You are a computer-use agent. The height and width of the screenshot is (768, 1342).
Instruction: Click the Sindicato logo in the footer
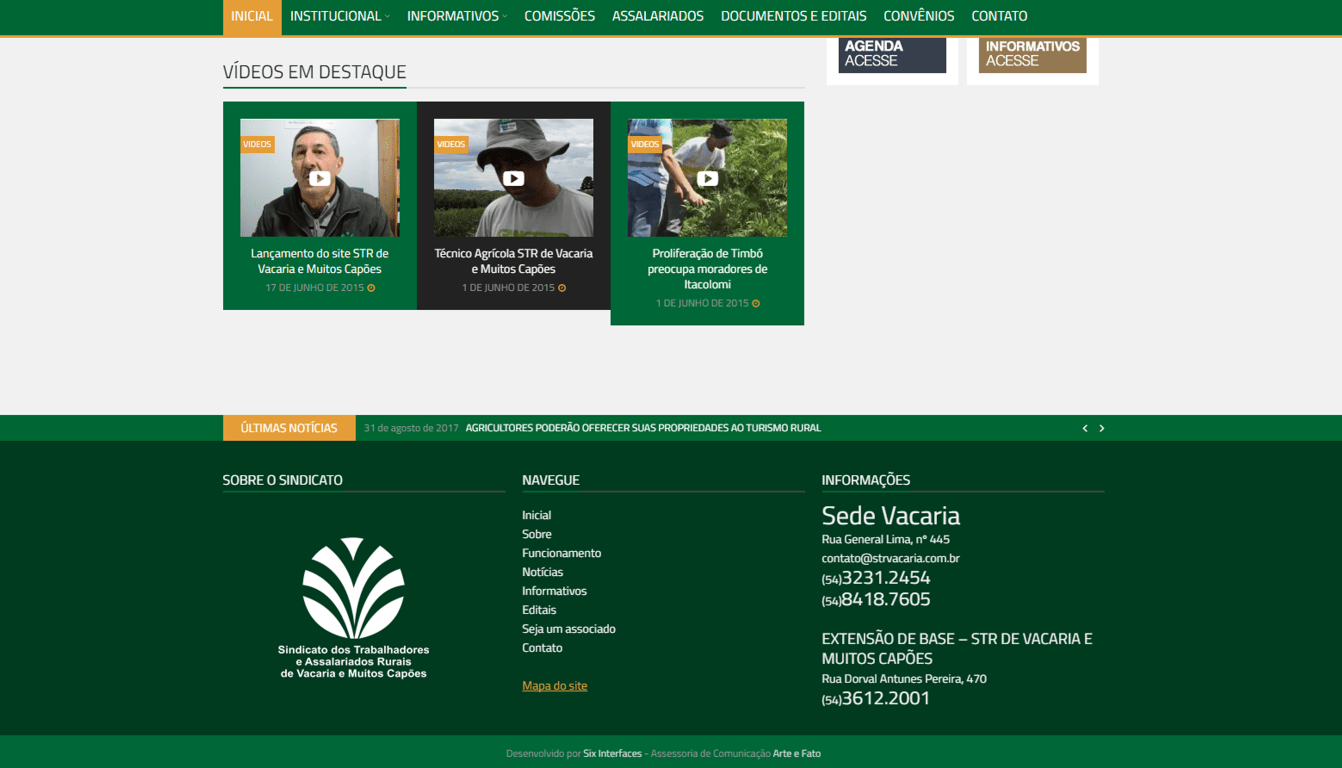point(353,608)
